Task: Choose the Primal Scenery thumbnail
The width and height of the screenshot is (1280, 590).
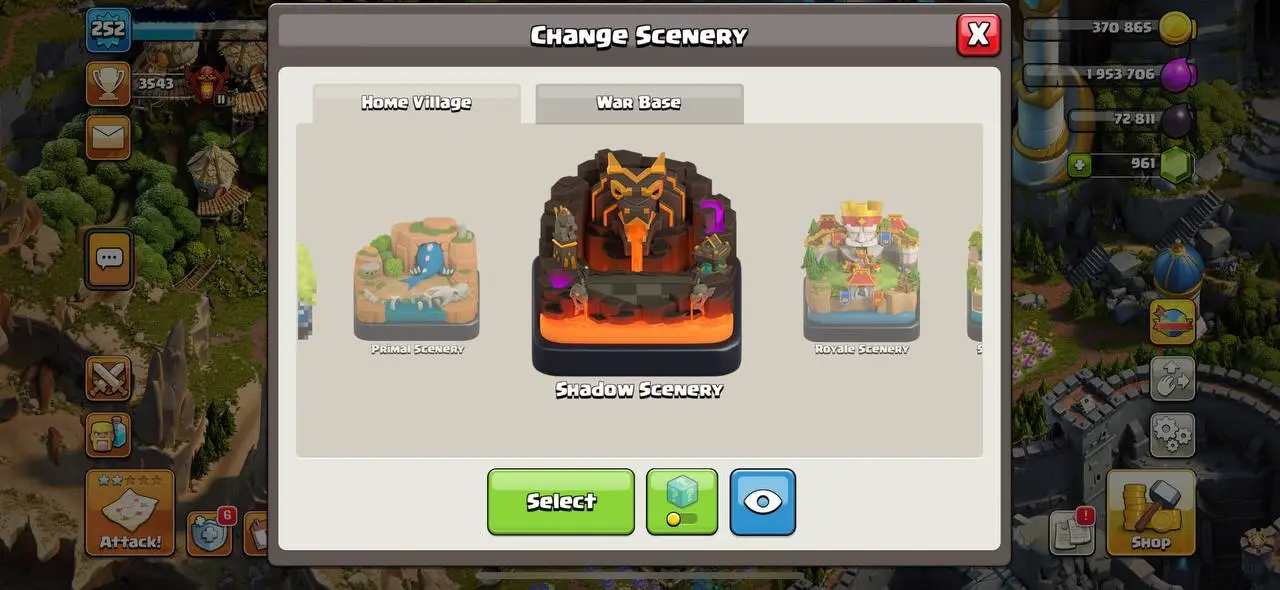Action: coord(417,285)
